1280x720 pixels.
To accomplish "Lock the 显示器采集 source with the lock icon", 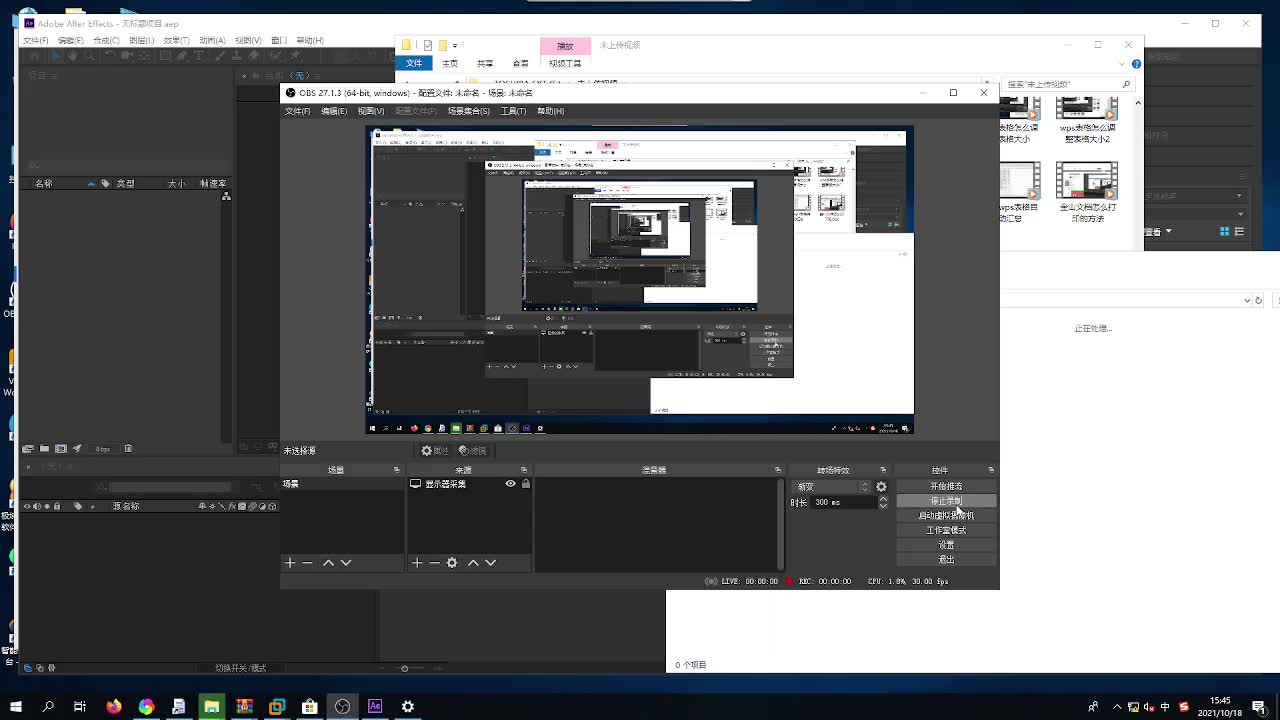I will tap(526, 483).
